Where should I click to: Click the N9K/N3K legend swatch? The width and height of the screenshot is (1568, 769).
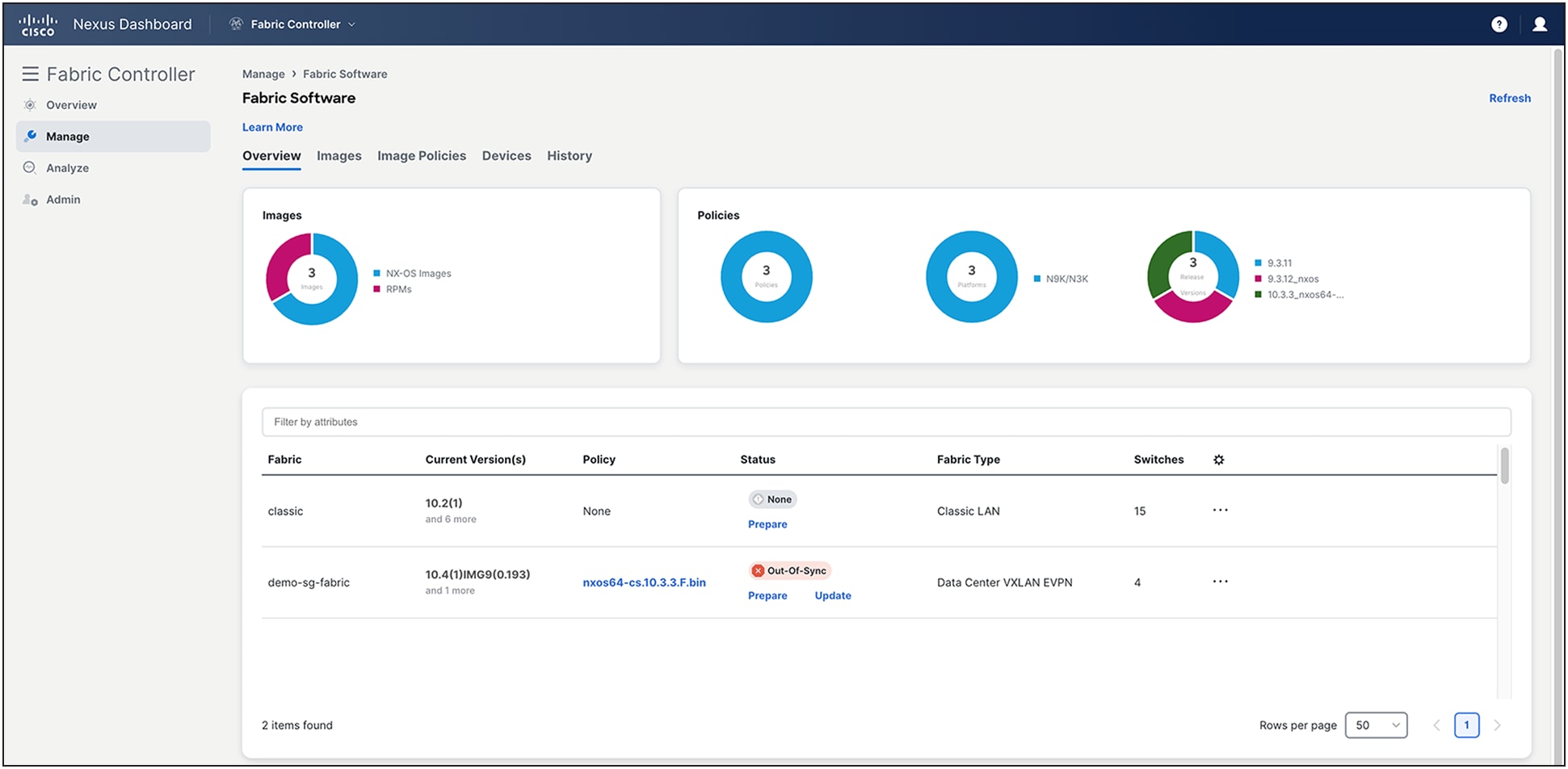[x=1037, y=279]
